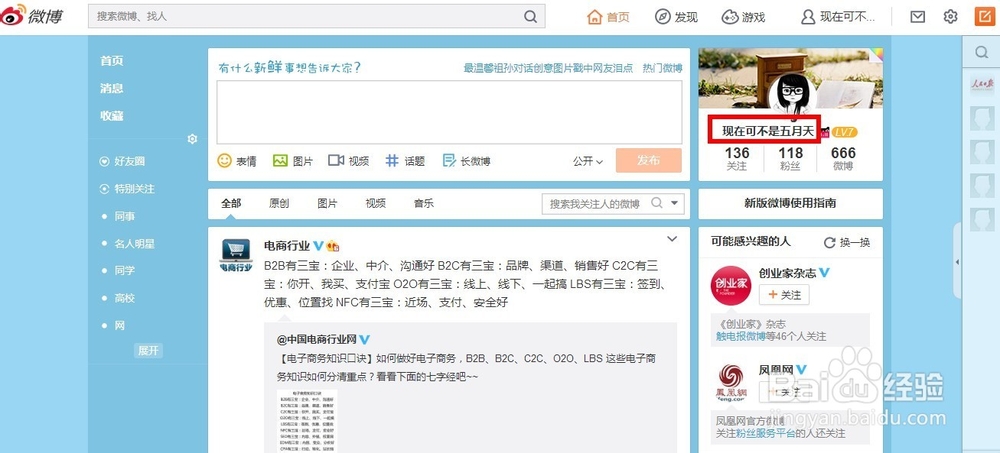Viewport: 1000px width, 453px height.
Task: Open the arrow menu on 电商行业 post
Action: (x=672, y=239)
